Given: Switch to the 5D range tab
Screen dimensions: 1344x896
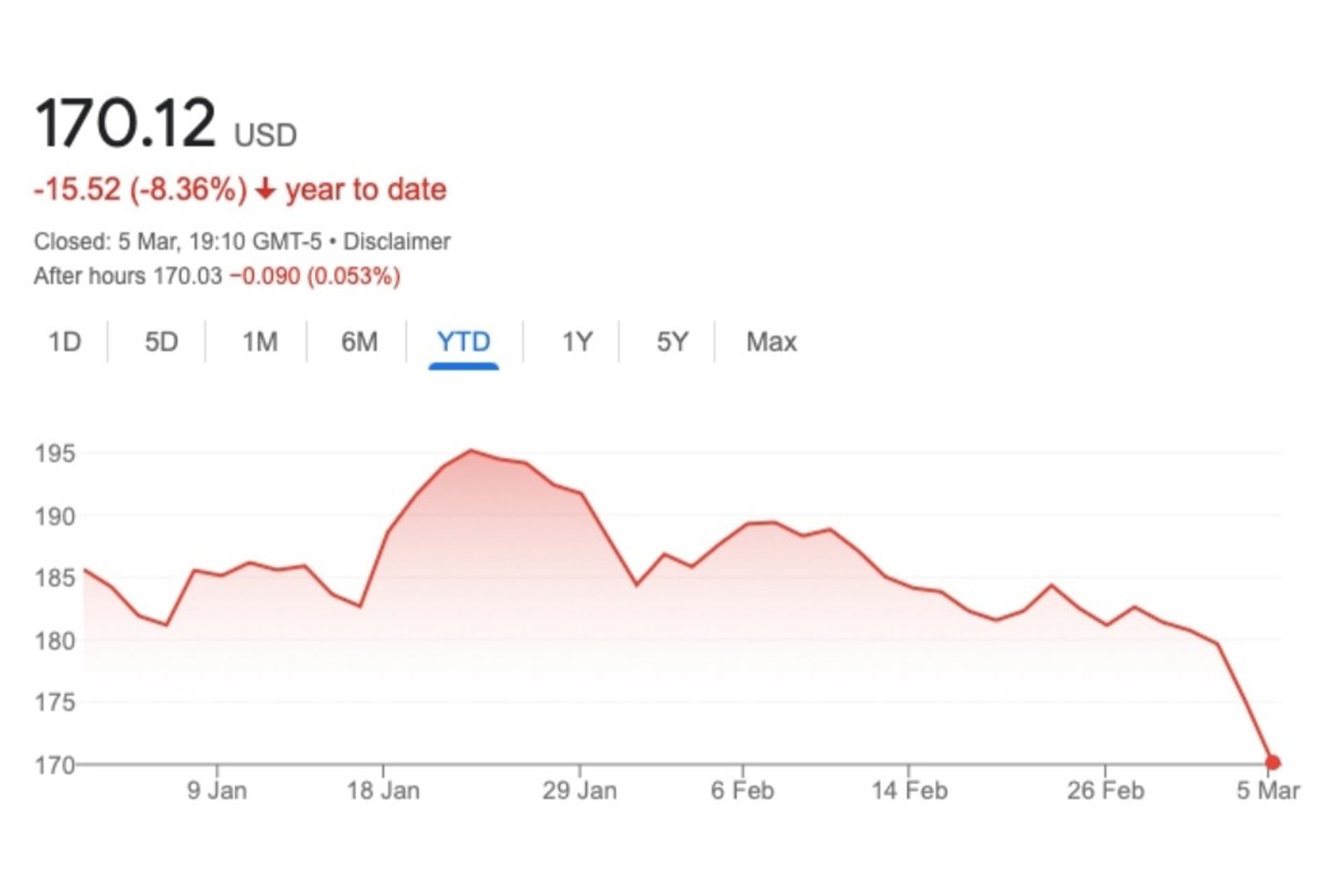Looking at the screenshot, I should 161,342.
